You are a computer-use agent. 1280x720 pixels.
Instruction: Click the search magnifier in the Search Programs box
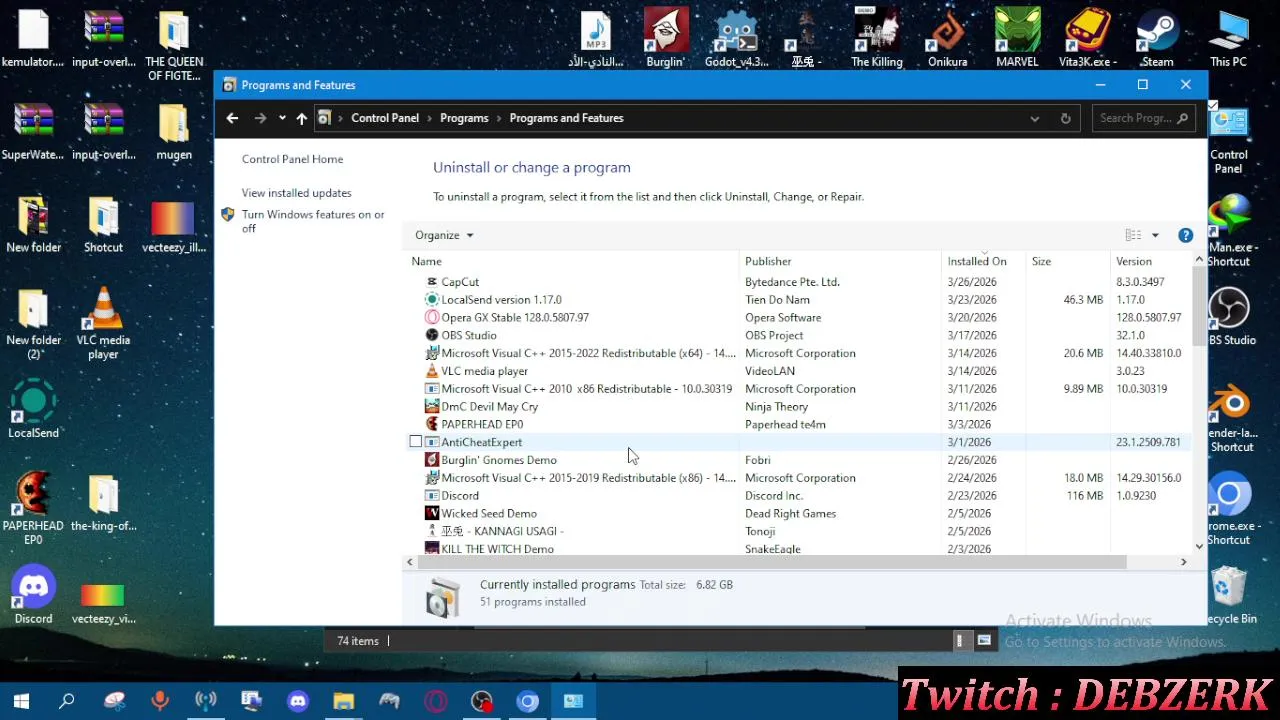(1182, 118)
